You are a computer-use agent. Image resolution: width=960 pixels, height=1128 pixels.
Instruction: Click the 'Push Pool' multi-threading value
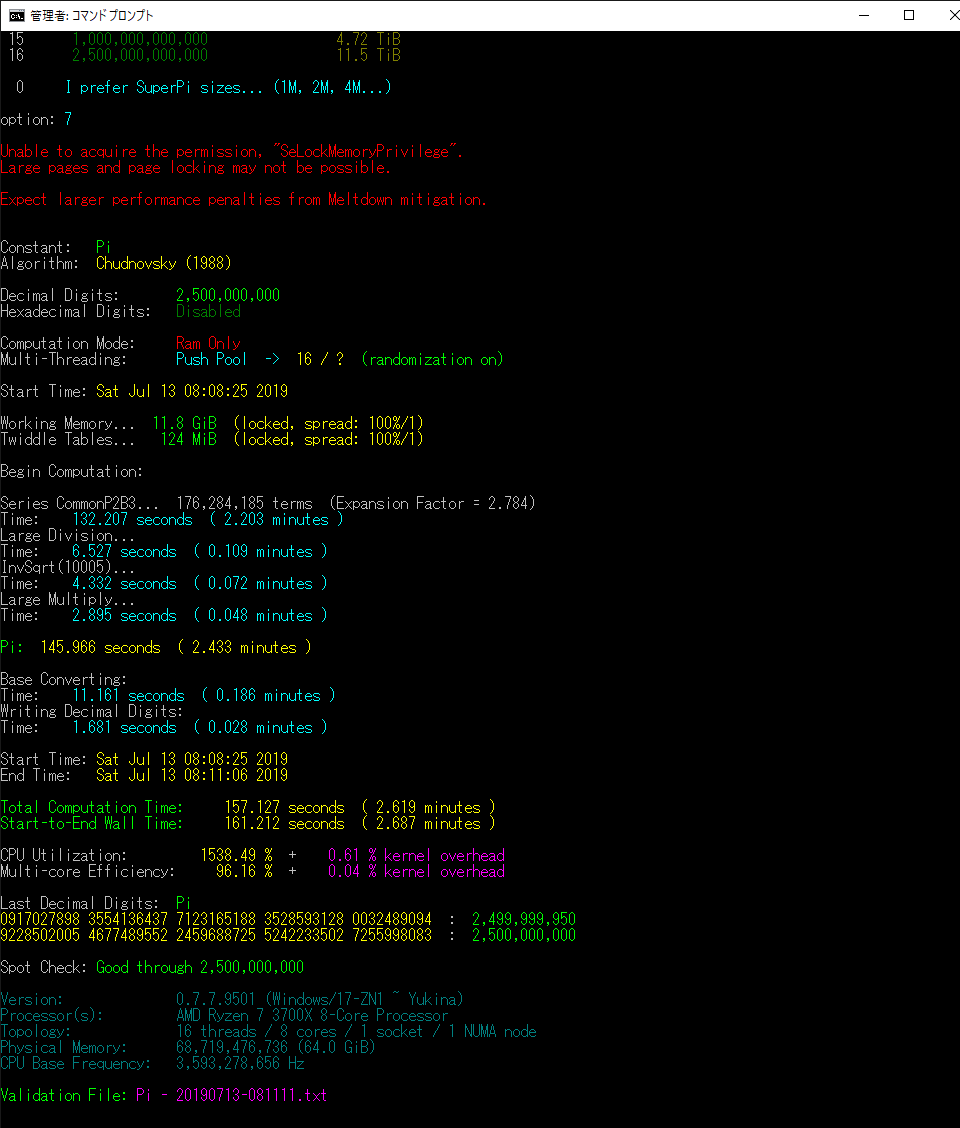click(211, 360)
